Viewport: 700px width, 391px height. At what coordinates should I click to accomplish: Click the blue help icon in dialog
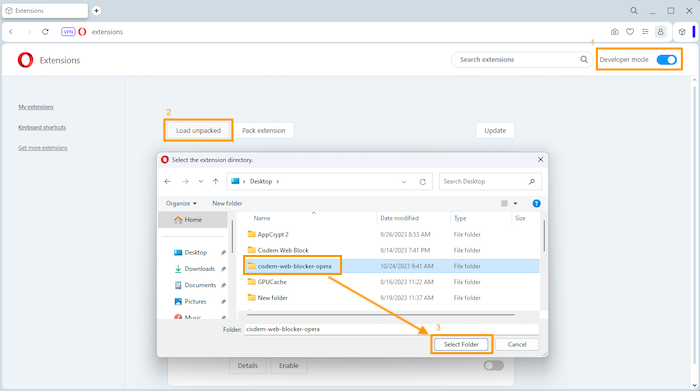(x=537, y=204)
